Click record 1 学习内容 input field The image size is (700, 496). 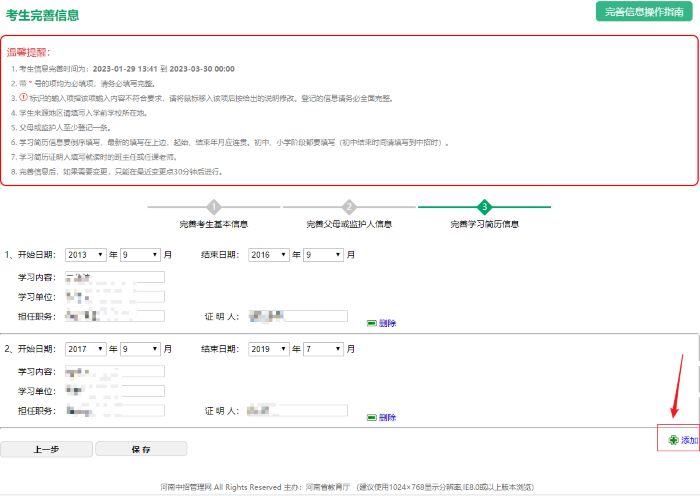pyautogui.click(x=115, y=277)
